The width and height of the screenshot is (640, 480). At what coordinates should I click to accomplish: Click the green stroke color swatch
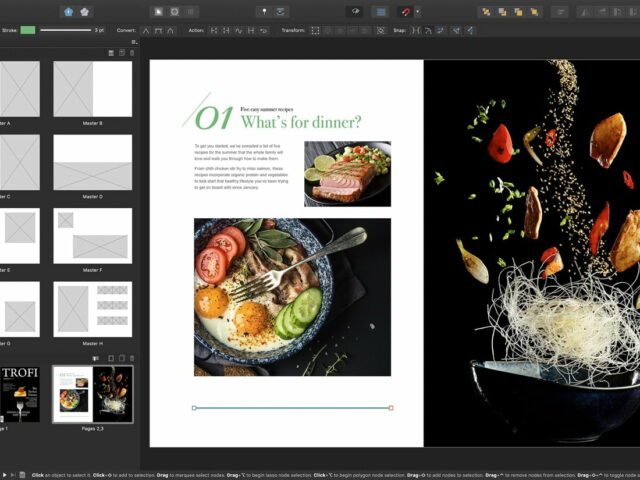(27, 30)
